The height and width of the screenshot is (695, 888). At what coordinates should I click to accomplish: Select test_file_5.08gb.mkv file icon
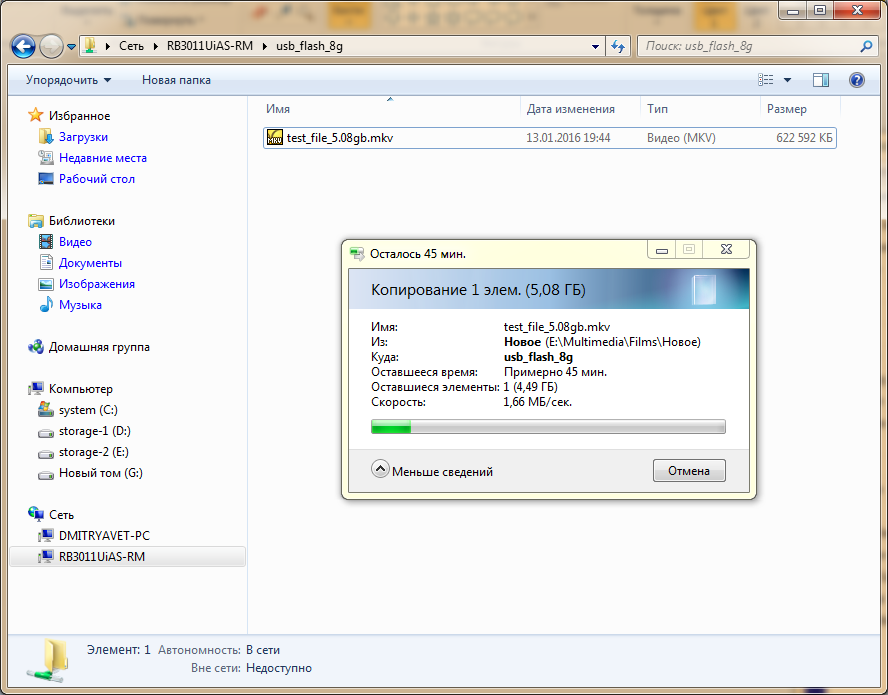[x=275, y=138]
